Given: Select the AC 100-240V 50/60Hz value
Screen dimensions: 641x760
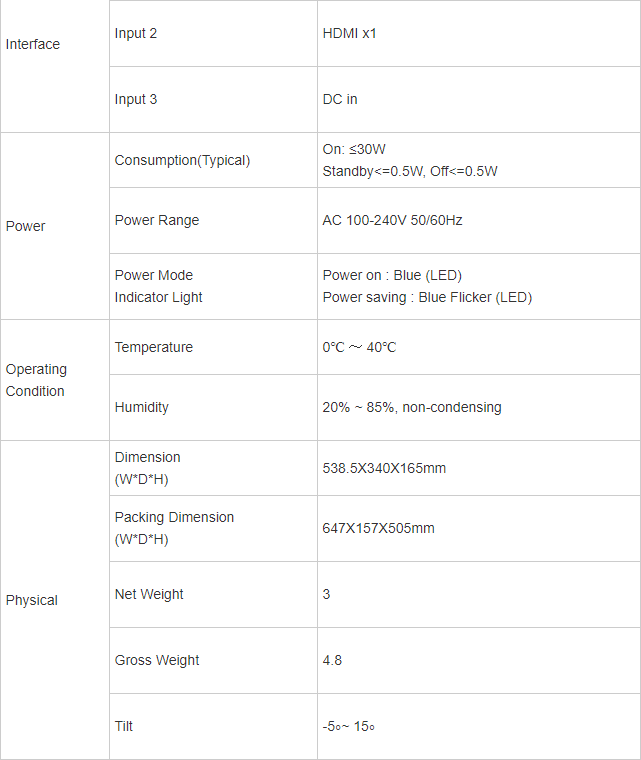Looking at the screenshot, I should (392, 220).
